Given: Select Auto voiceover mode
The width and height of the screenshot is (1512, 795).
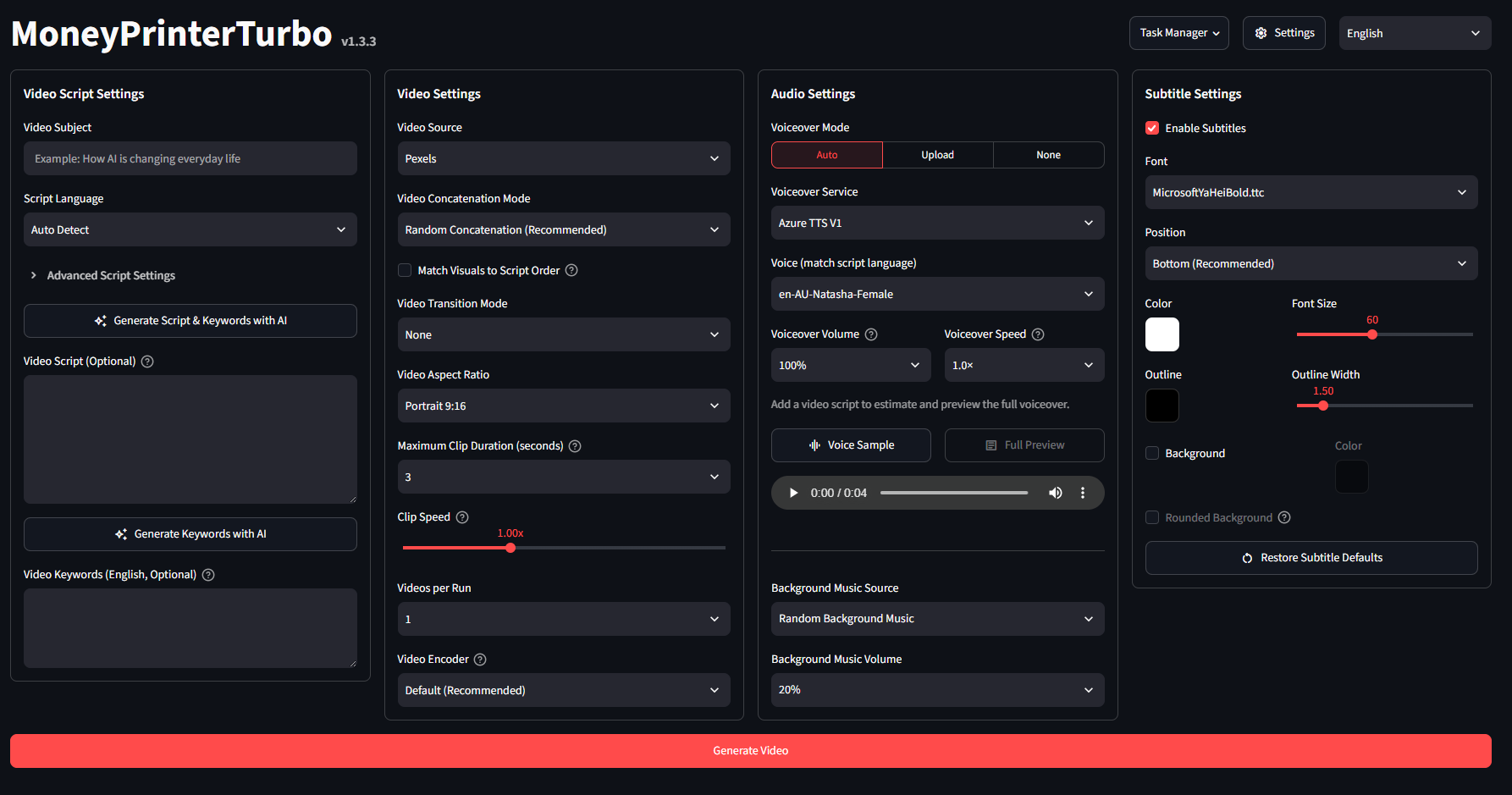Looking at the screenshot, I should point(827,155).
